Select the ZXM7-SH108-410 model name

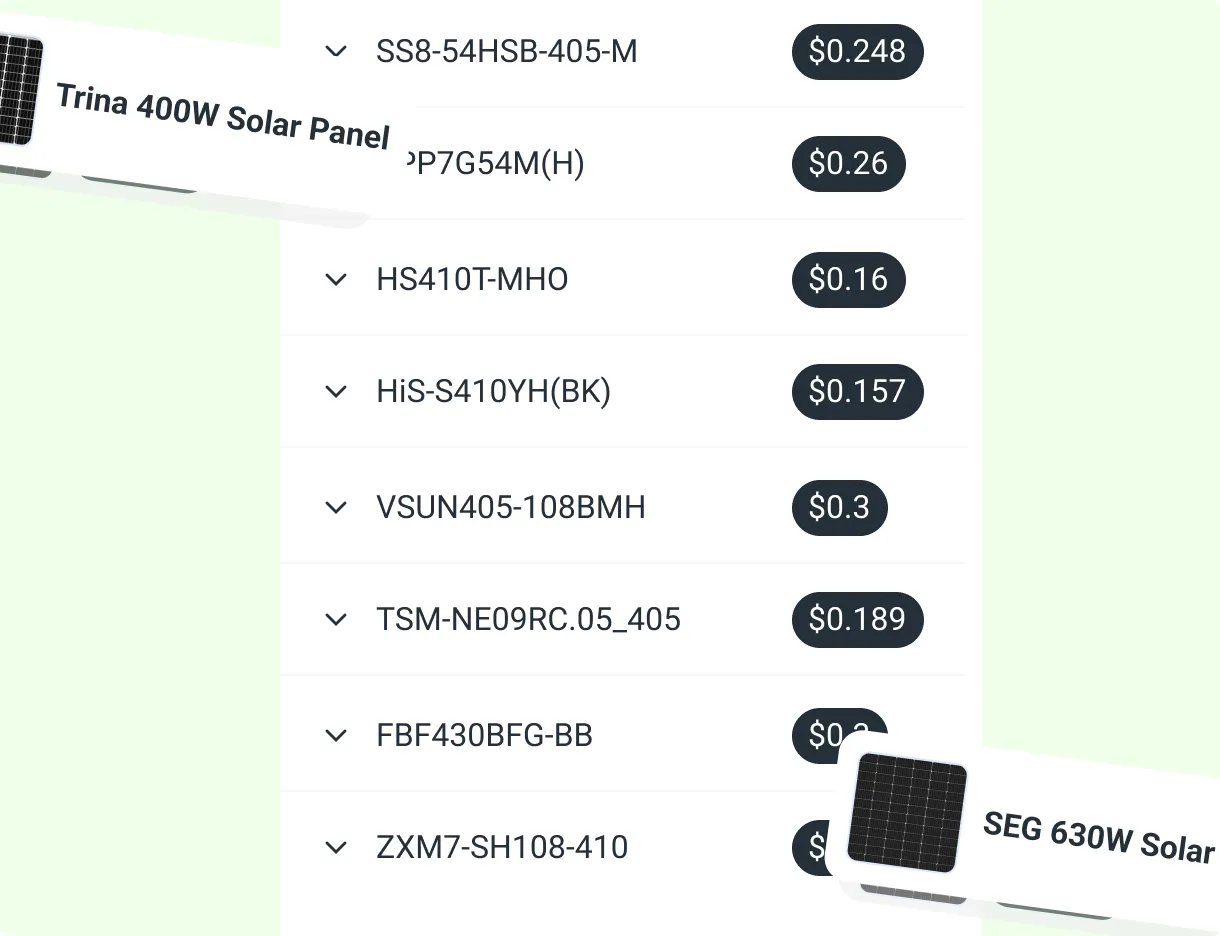(502, 847)
